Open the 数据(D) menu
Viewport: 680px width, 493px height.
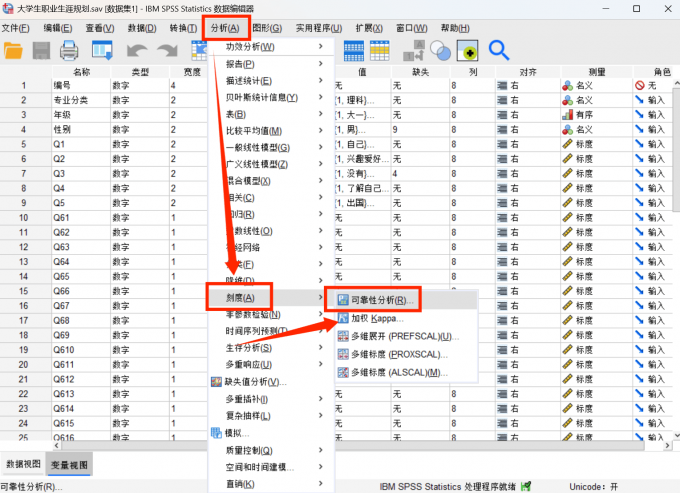click(142, 28)
